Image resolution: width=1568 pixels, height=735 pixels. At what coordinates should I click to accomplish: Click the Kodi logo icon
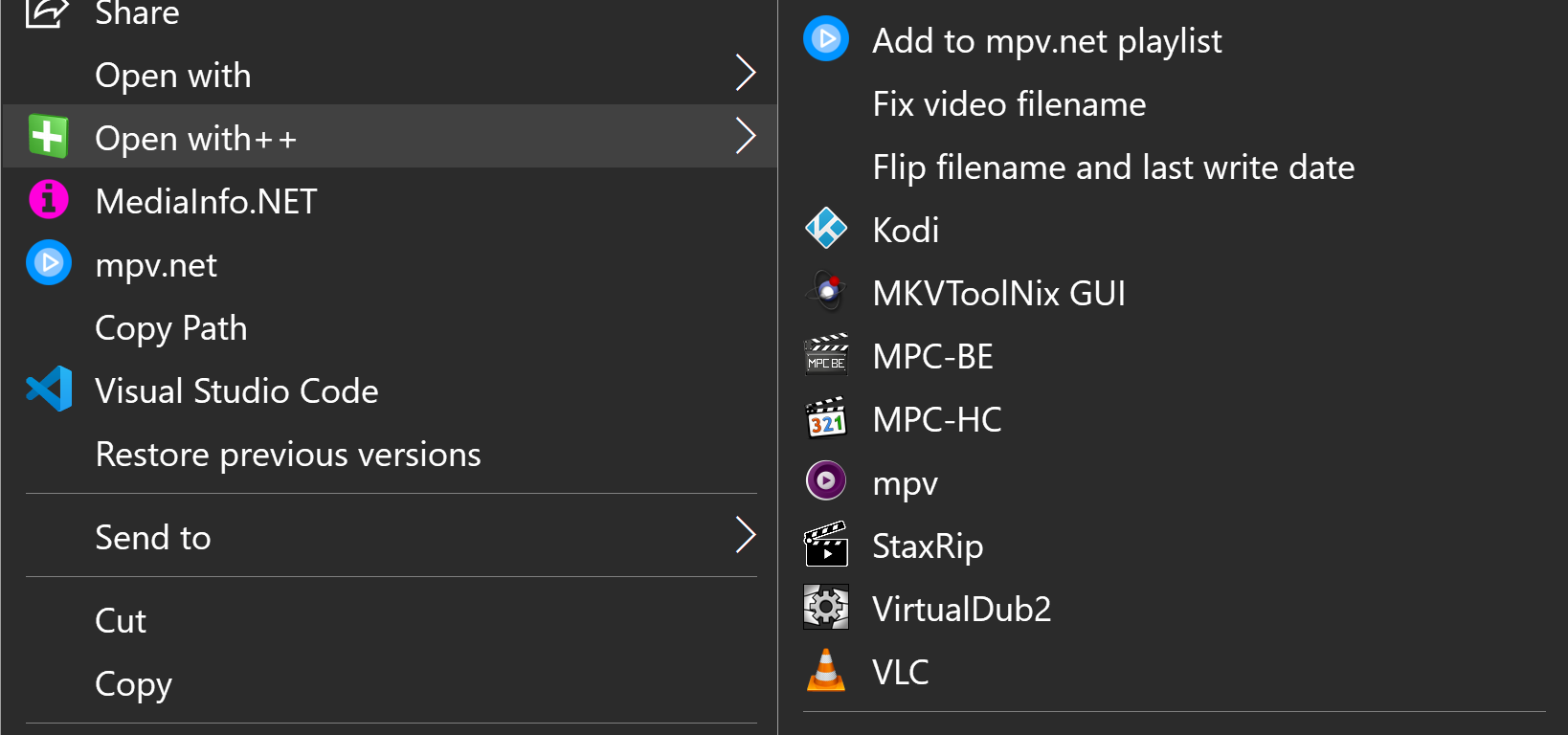click(826, 229)
